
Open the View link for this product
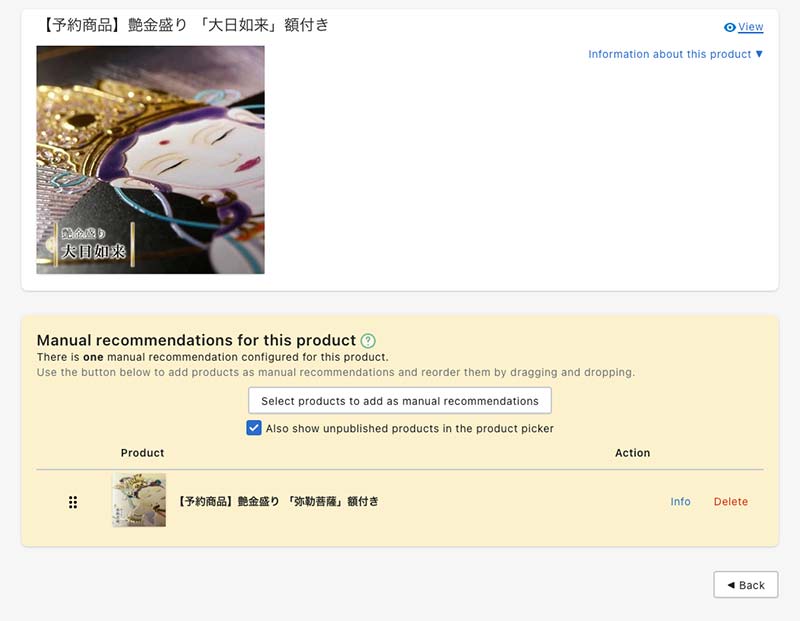pyautogui.click(x=751, y=27)
